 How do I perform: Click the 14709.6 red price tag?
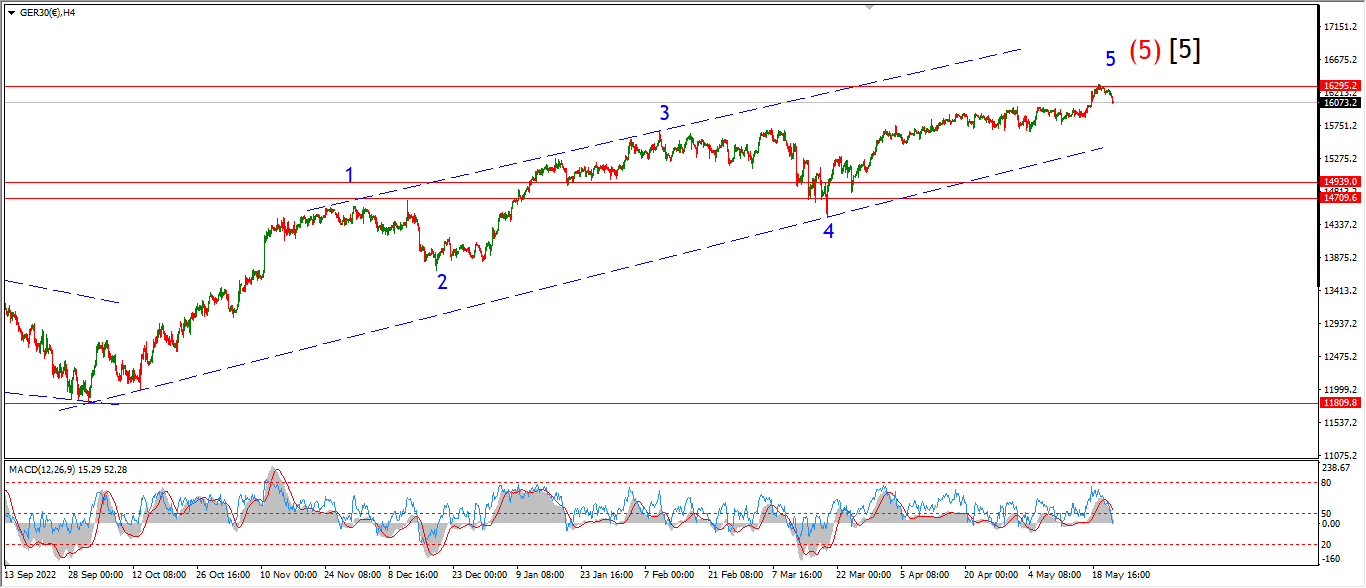coord(1340,198)
